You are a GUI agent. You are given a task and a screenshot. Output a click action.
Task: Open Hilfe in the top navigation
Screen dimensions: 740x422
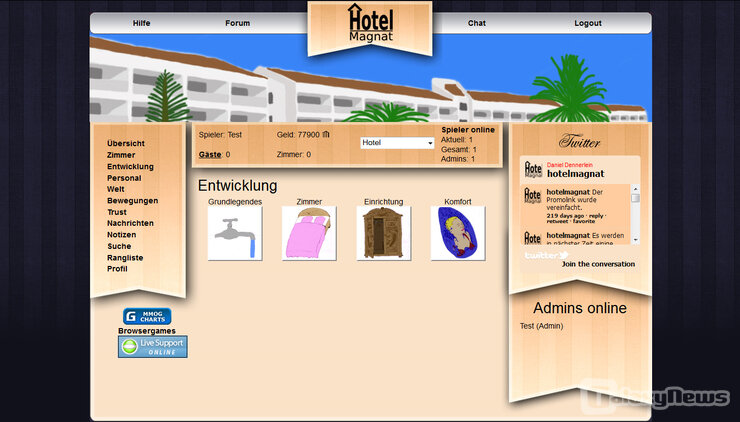[142, 23]
